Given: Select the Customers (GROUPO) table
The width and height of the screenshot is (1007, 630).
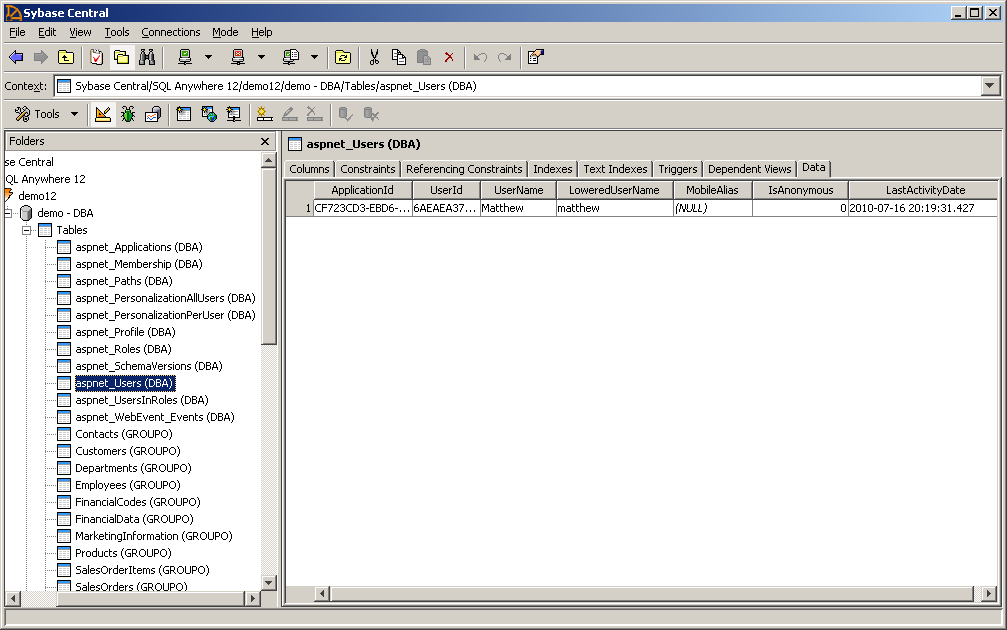Looking at the screenshot, I should [x=127, y=451].
